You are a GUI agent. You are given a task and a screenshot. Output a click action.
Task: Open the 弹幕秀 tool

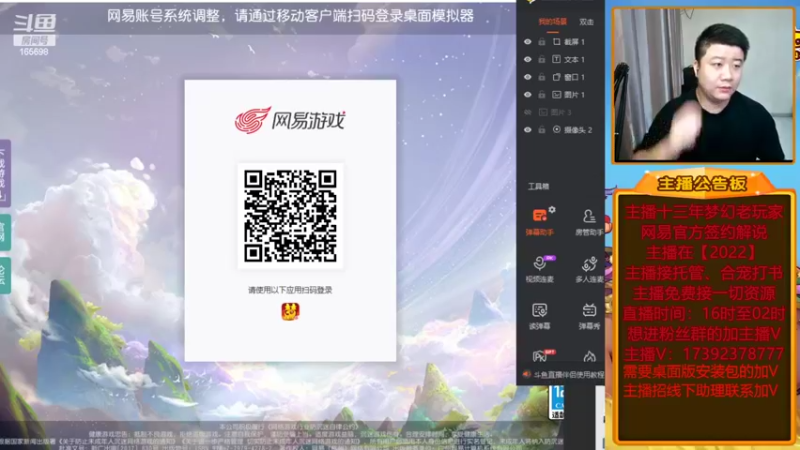coord(589,316)
